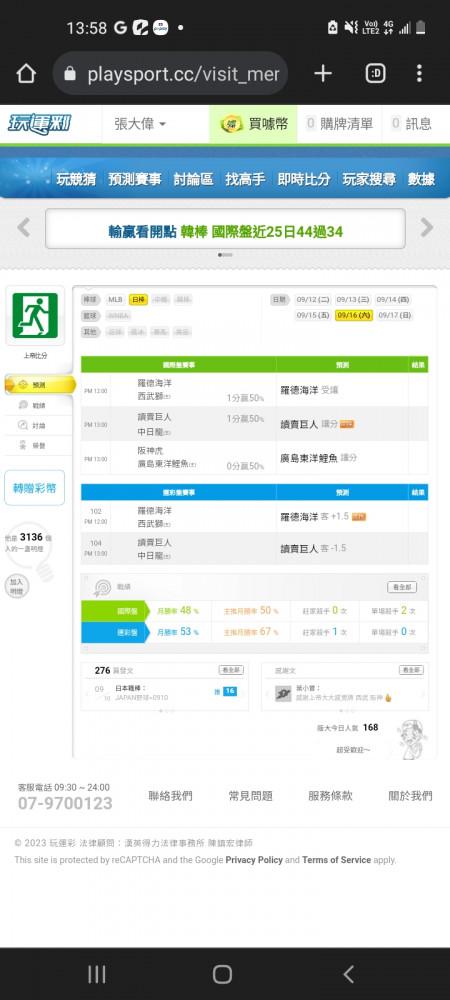Open the tab switcher icon
The width and height of the screenshot is (450, 1000).
pyautogui.click(x=375, y=74)
